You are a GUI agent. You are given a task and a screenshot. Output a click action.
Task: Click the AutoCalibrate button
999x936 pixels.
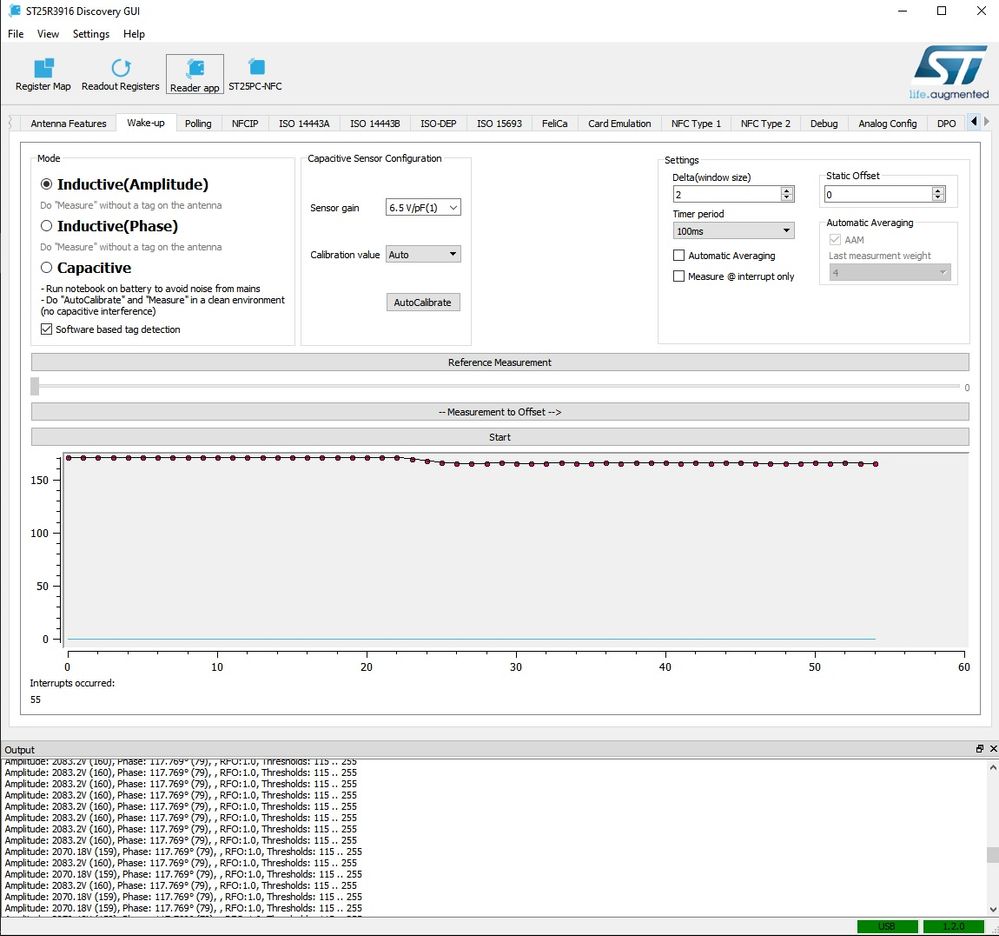[422, 302]
